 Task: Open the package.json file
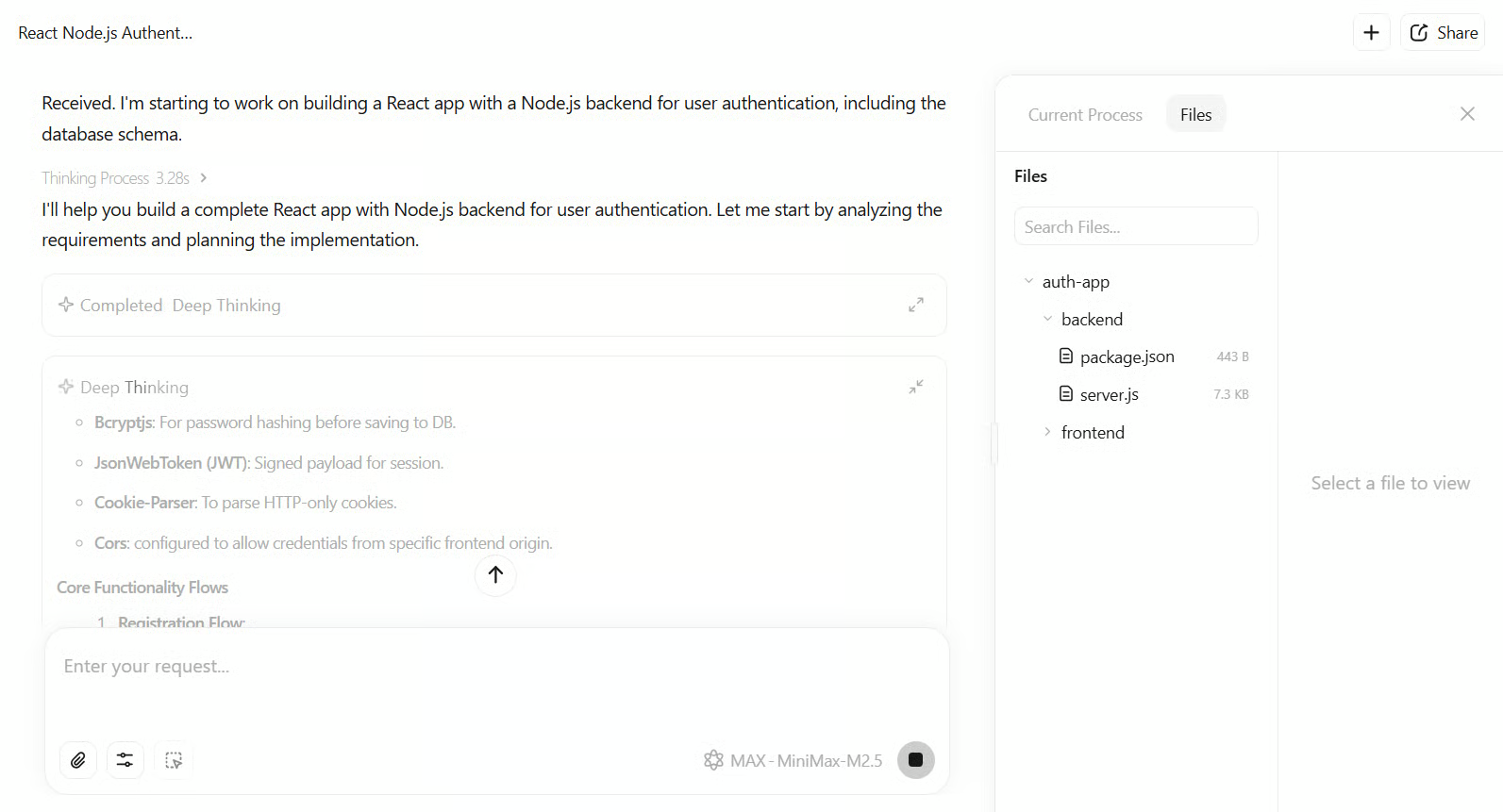click(x=1127, y=357)
